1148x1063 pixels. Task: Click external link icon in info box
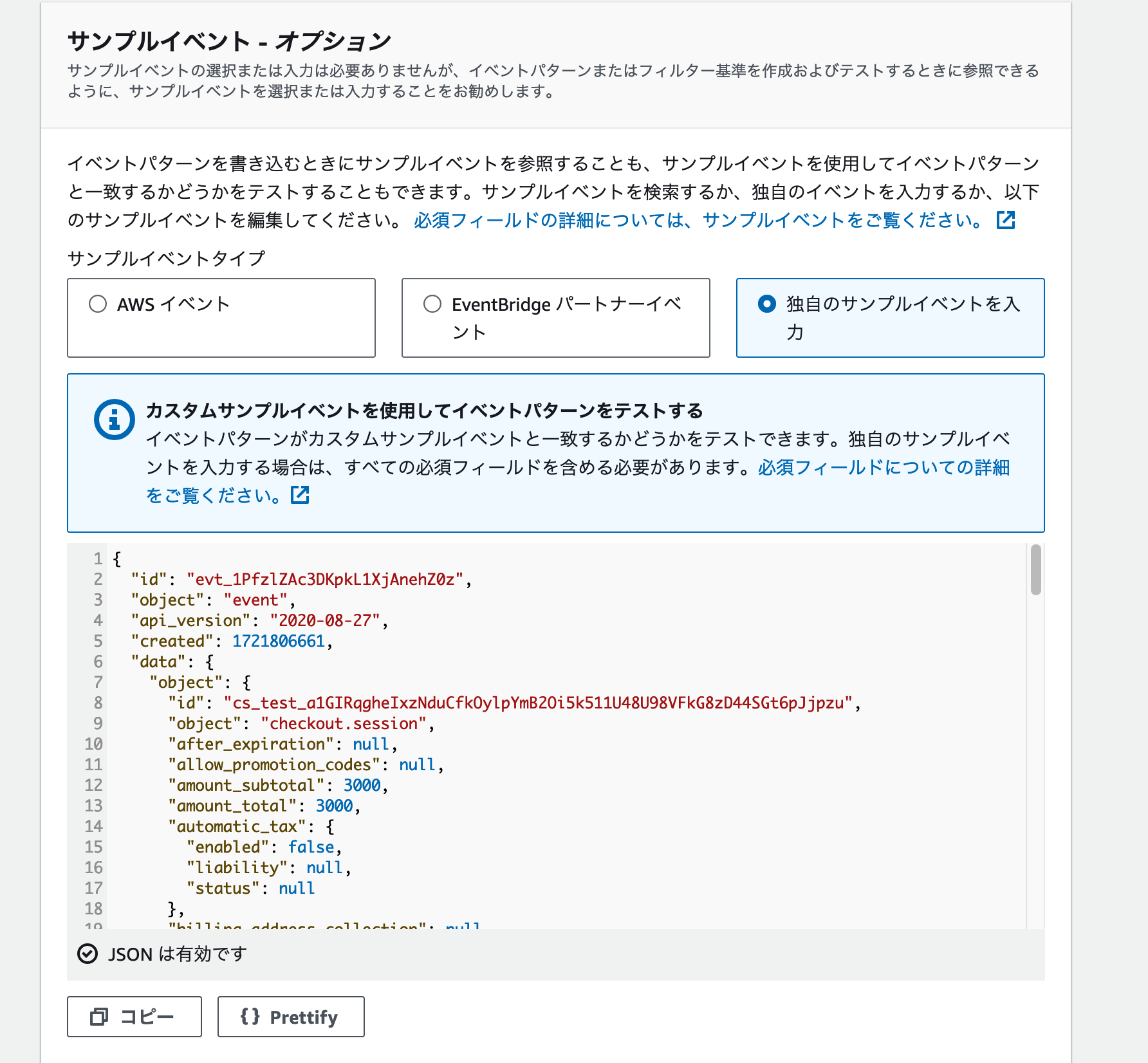(300, 495)
